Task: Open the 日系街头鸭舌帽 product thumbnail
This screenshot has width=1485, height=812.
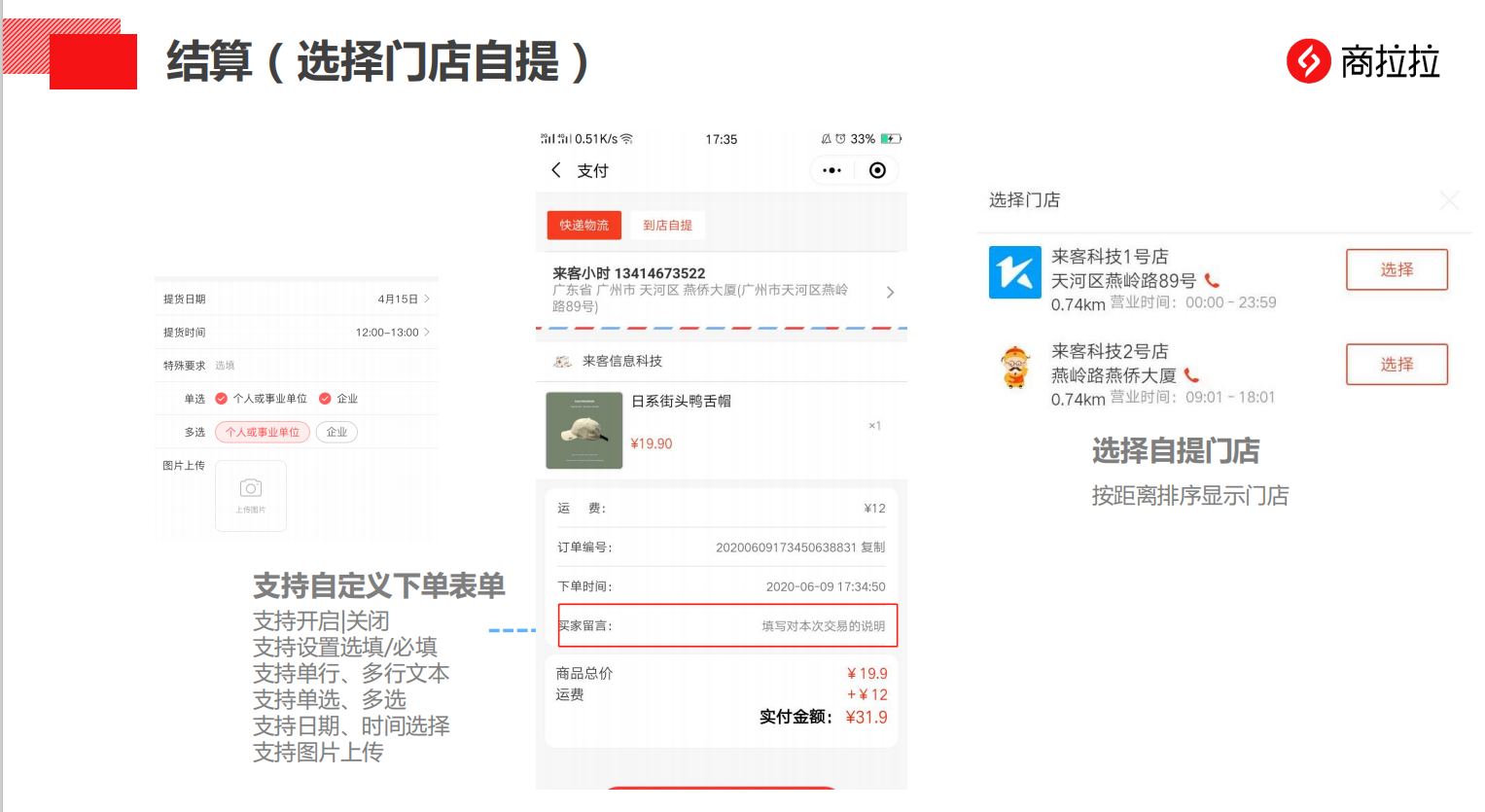Action: pyautogui.click(x=583, y=430)
